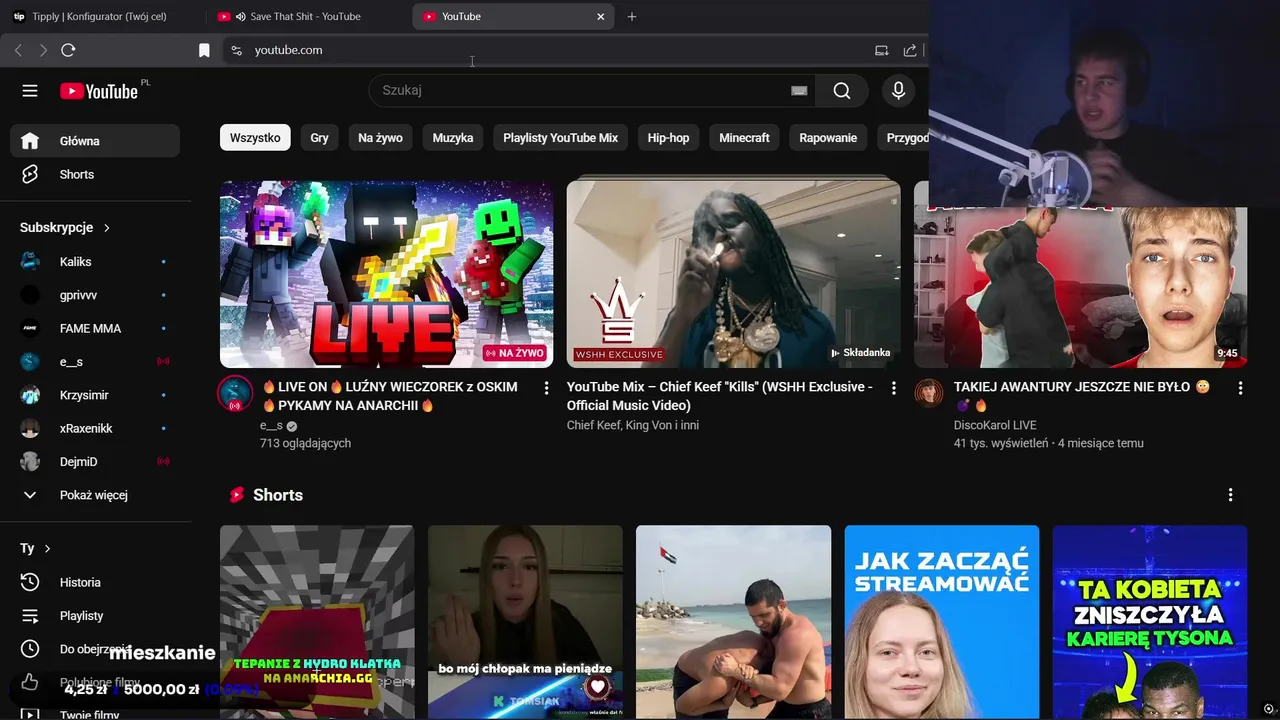Select the Na żywo filter chip
The image size is (1280, 720).
[380, 138]
